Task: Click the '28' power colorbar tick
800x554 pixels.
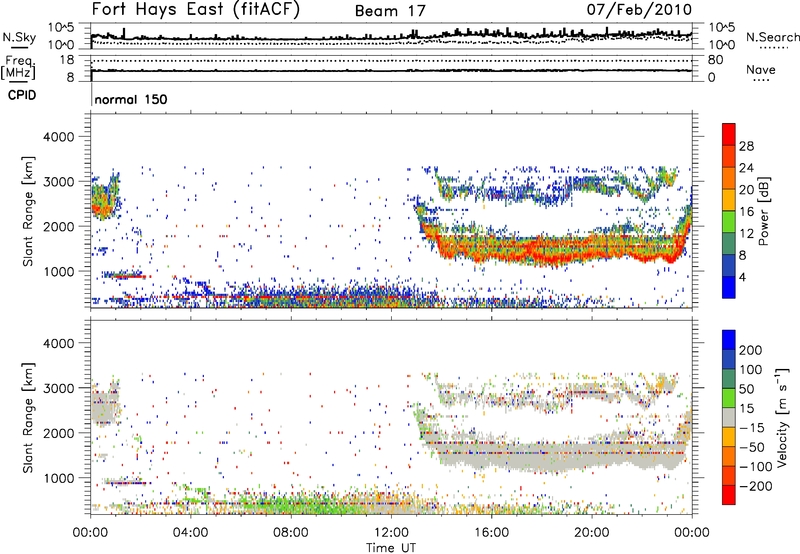Action: (746, 146)
